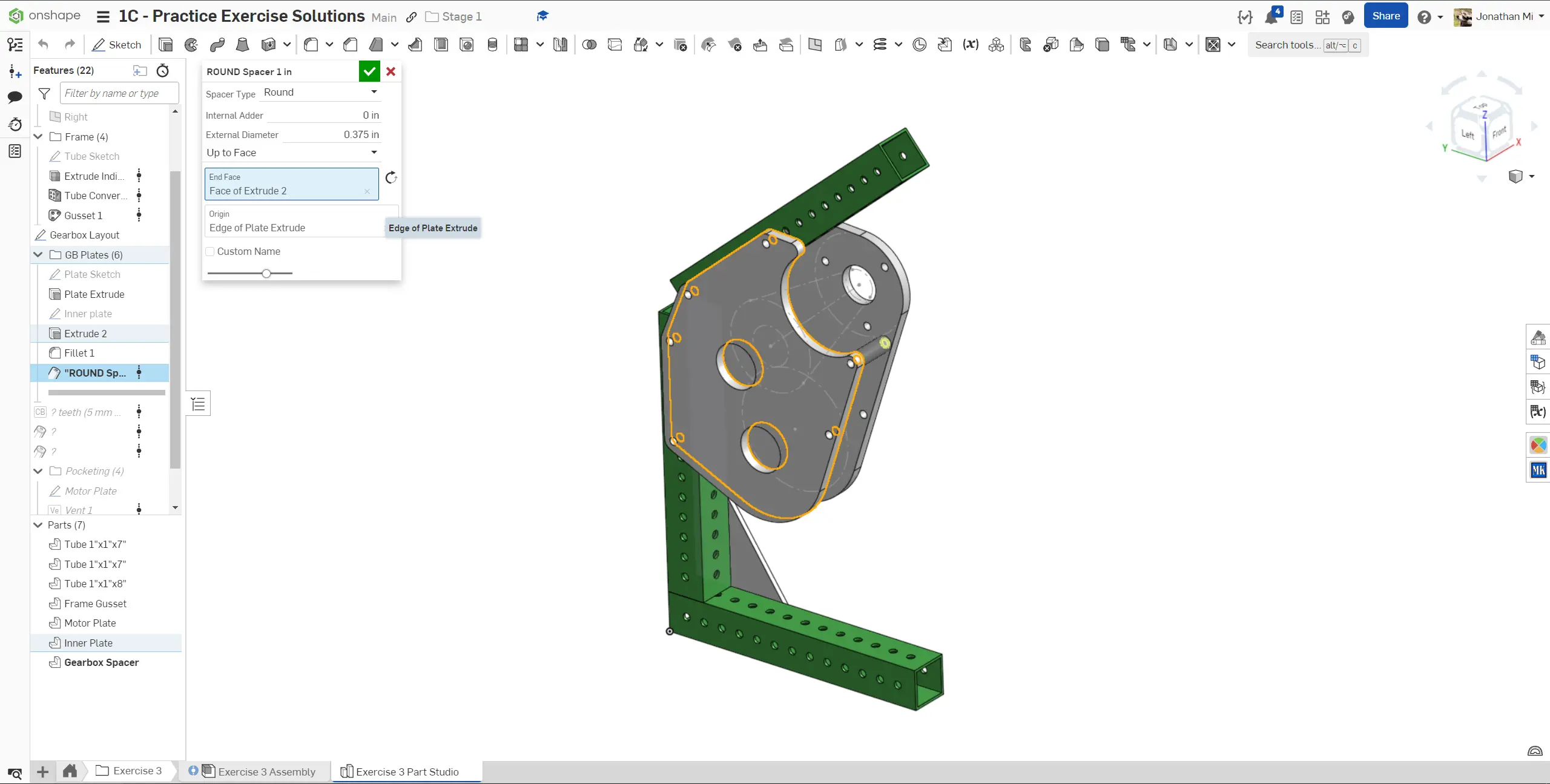Screen dimensions: 1550x784
Task: Open the notifications bell icon
Action: pyautogui.click(x=1270, y=17)
